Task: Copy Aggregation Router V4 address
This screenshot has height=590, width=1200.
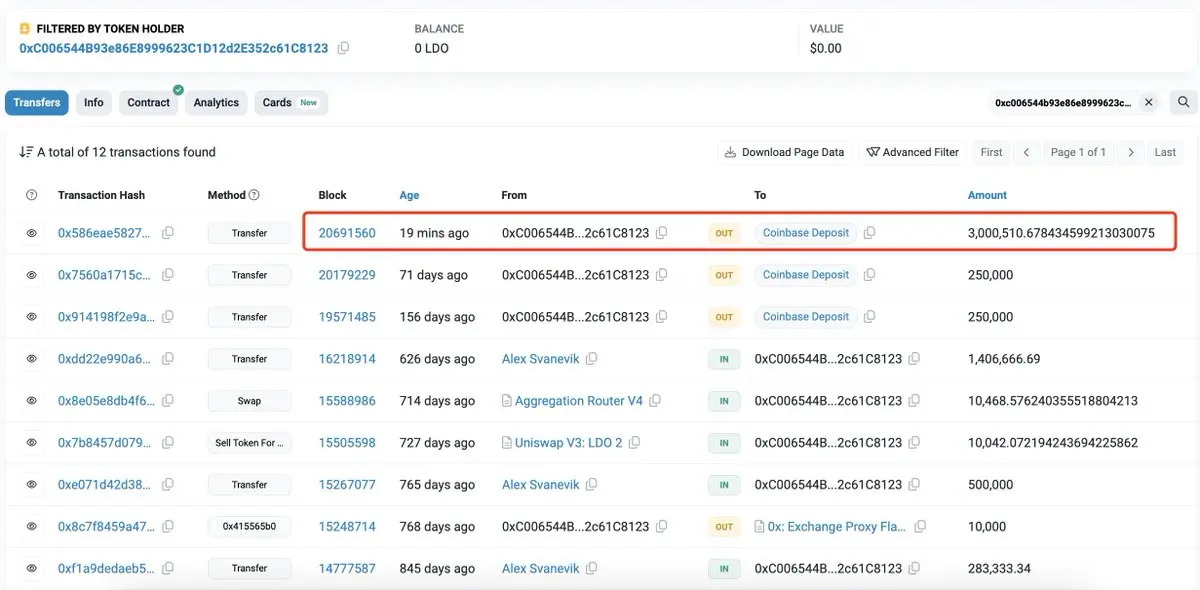Action: [x=655, y=401]
